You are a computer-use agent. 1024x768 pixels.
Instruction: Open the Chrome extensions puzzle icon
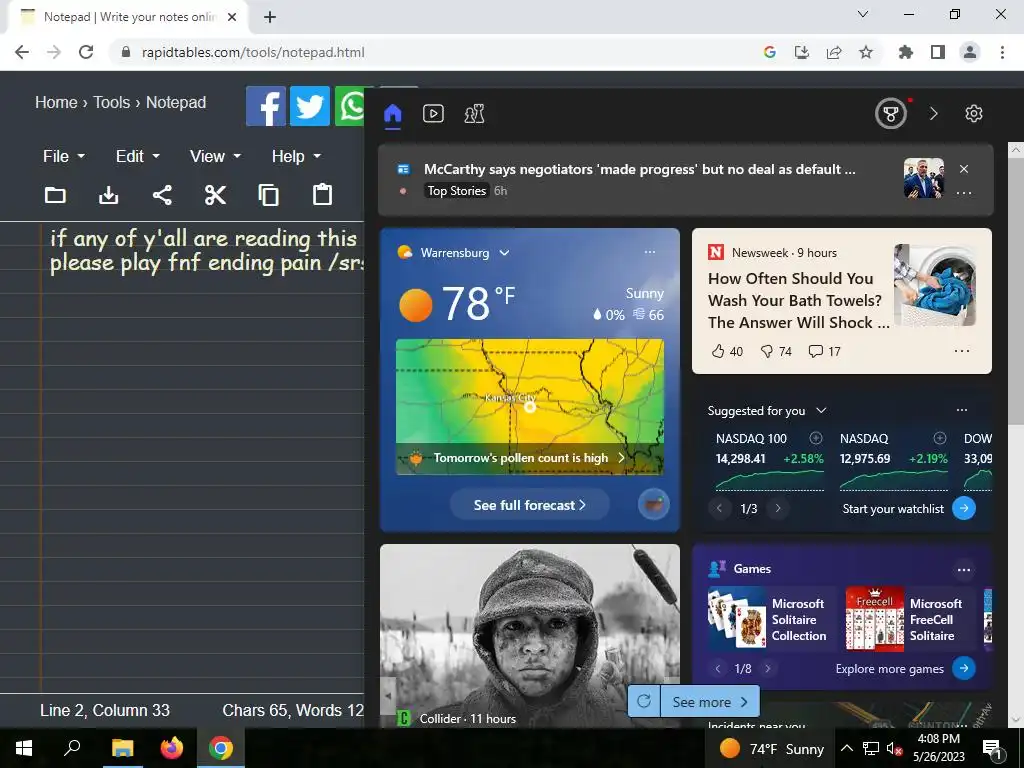[x=905, y=52]
